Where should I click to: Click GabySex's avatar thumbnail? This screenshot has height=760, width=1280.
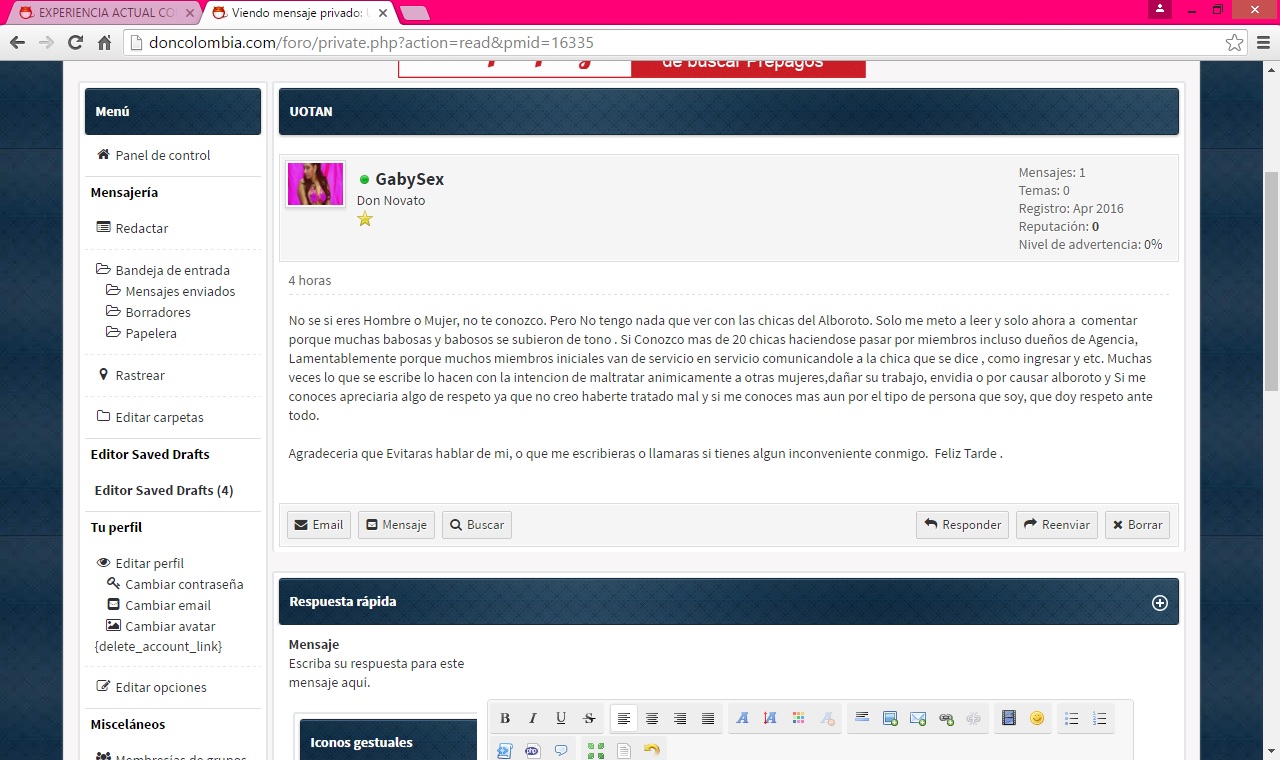315,184
